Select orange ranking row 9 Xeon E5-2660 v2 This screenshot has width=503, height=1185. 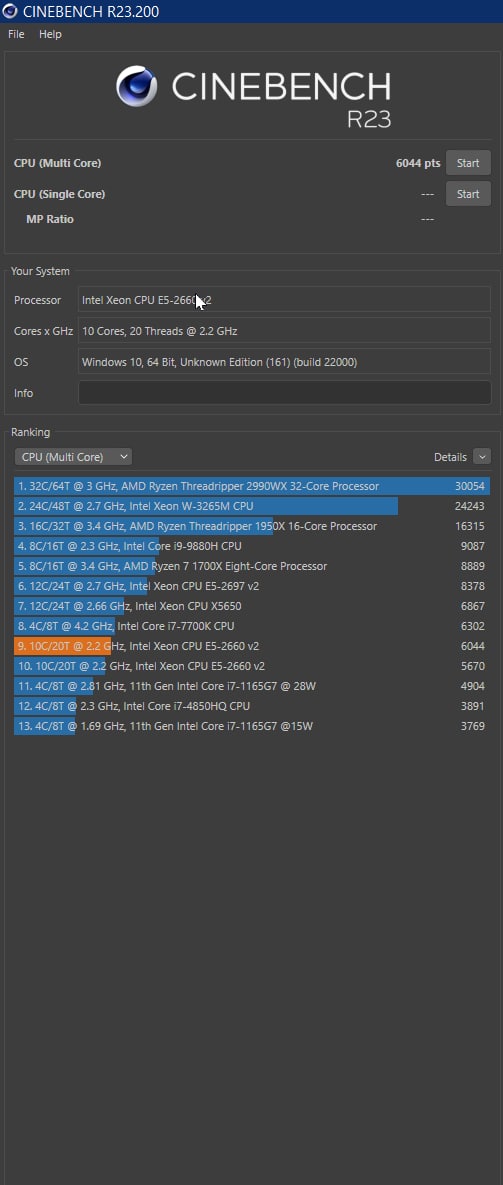click(252, 646)
